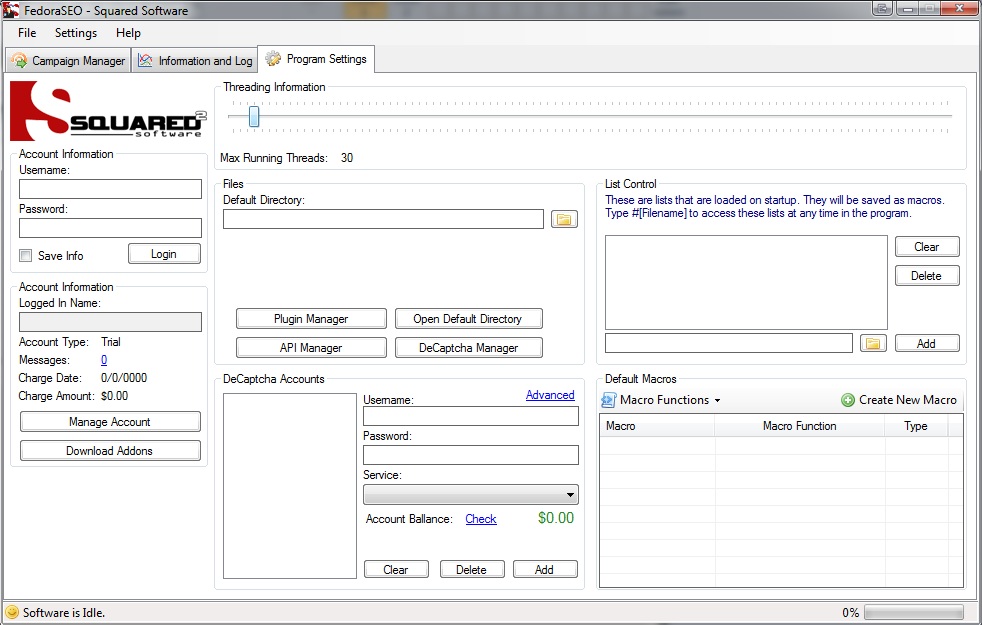Viewport: 982px width, 625px height.
Task: Toggle the Save Info checkbox
Action: 26,256
